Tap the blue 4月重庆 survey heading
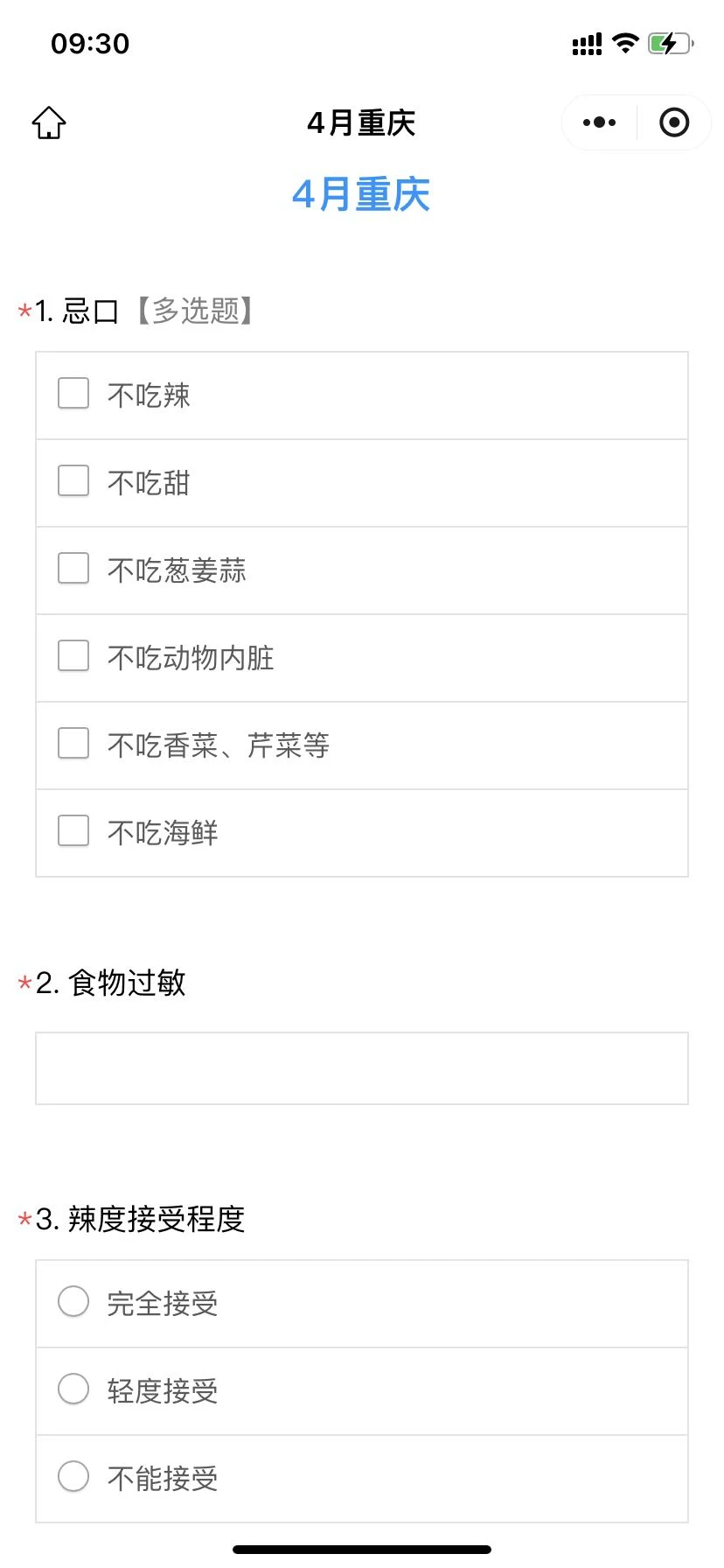The height and width of the screenshot is (1568, 724). [x=361, y=194]
